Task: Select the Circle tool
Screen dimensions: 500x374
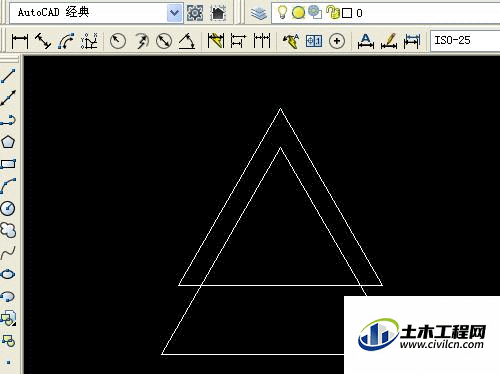Action: coord(8,208)
